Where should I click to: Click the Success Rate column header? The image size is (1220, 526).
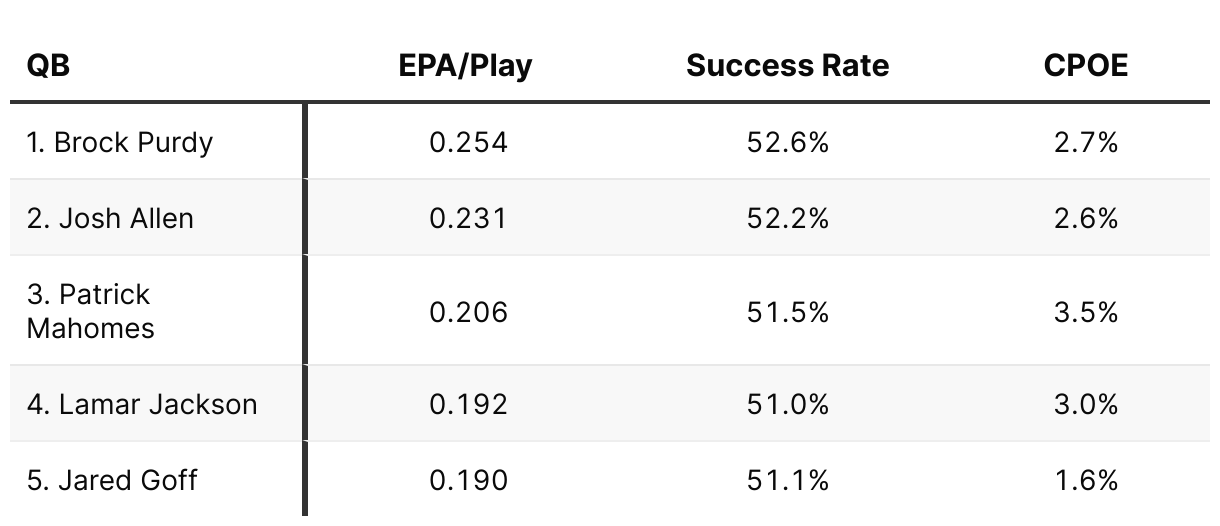pyautogui.click(x=787, y=66)
